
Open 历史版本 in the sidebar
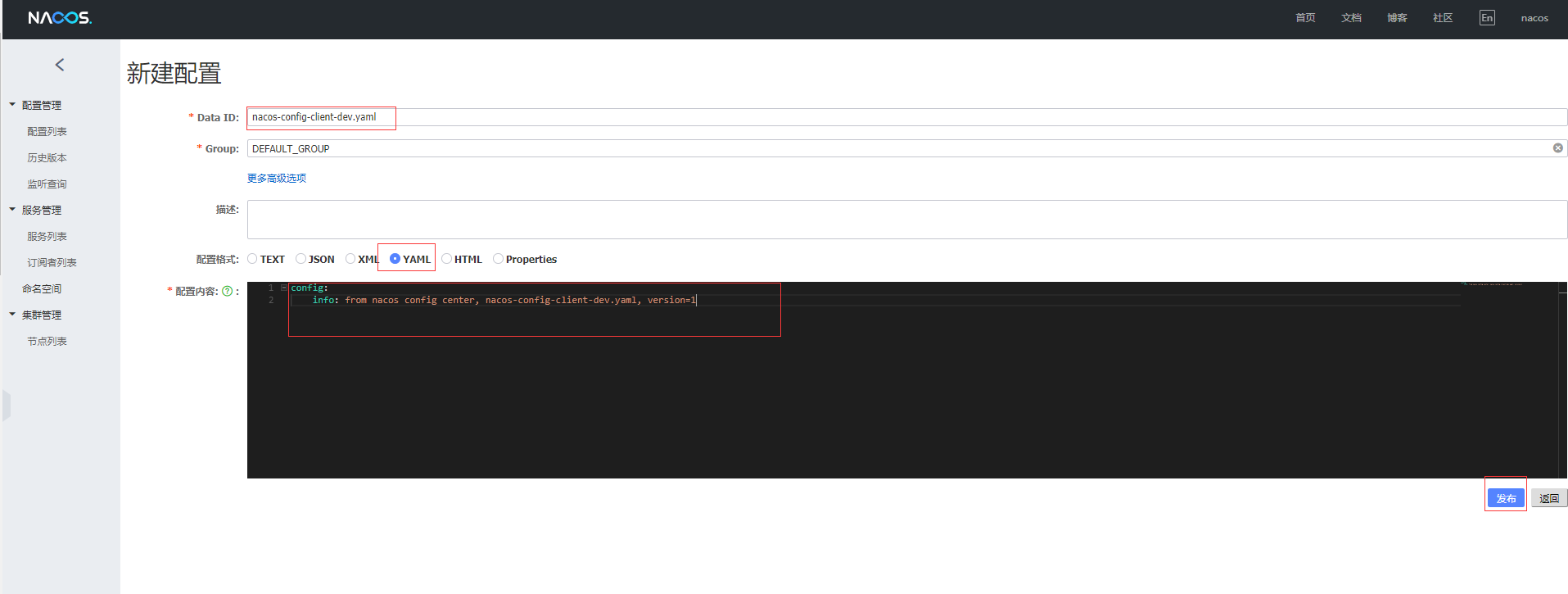click(x=47, y=158)
